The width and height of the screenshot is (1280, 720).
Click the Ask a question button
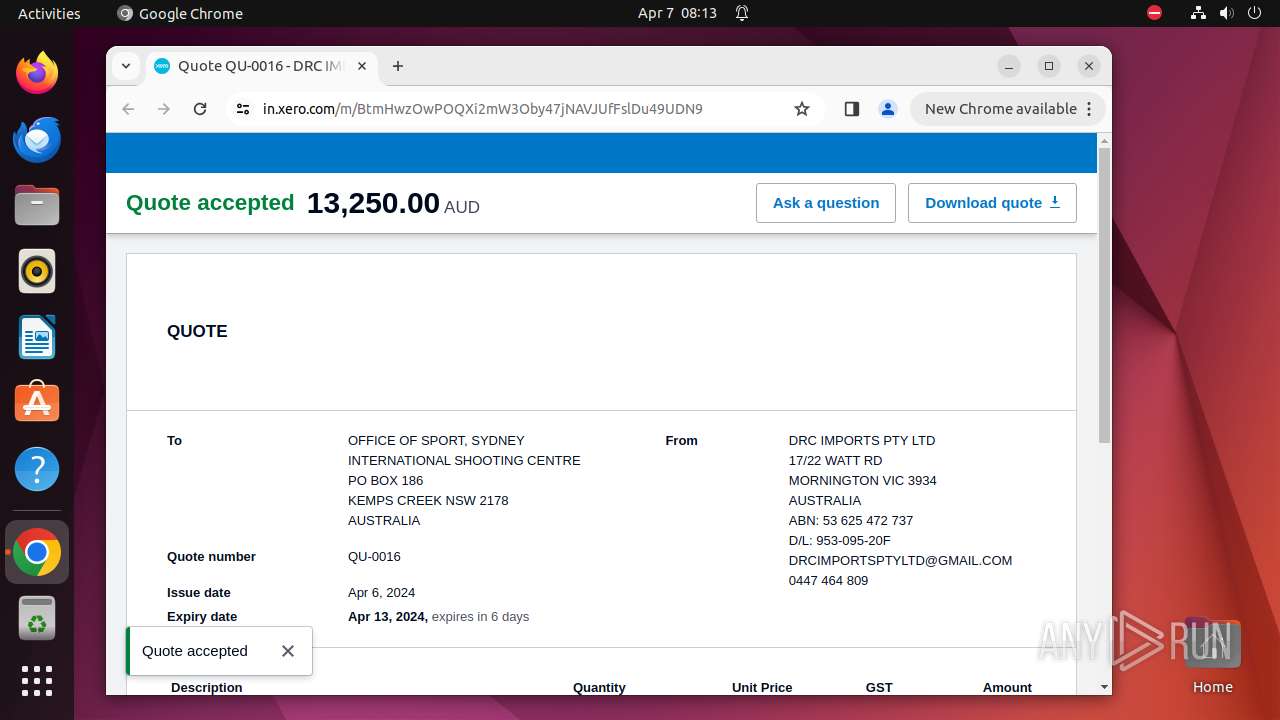point(826,203)
